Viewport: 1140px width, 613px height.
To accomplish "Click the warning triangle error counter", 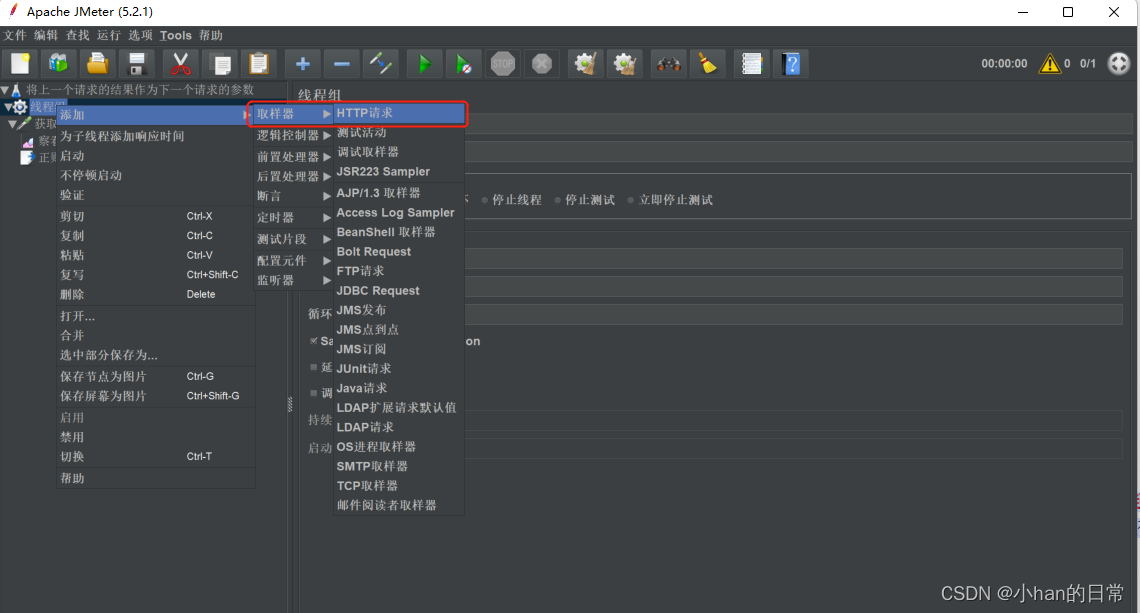I will point(1049,64).
